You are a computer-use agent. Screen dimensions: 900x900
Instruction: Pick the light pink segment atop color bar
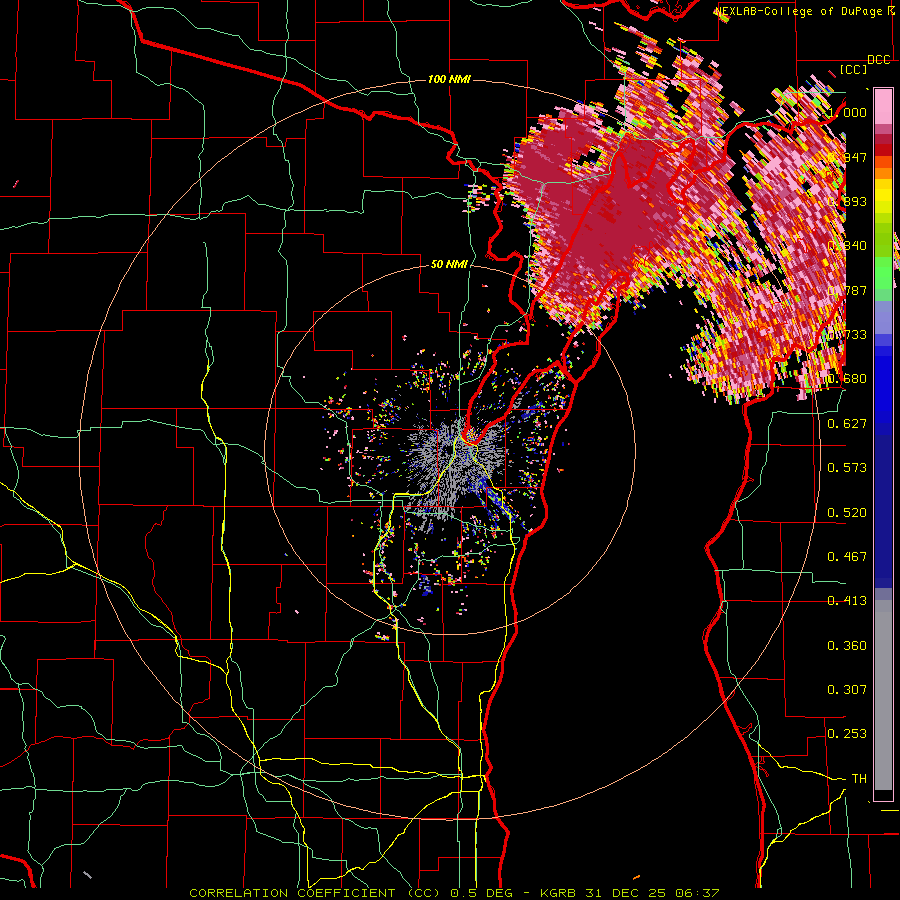[883, 106]
